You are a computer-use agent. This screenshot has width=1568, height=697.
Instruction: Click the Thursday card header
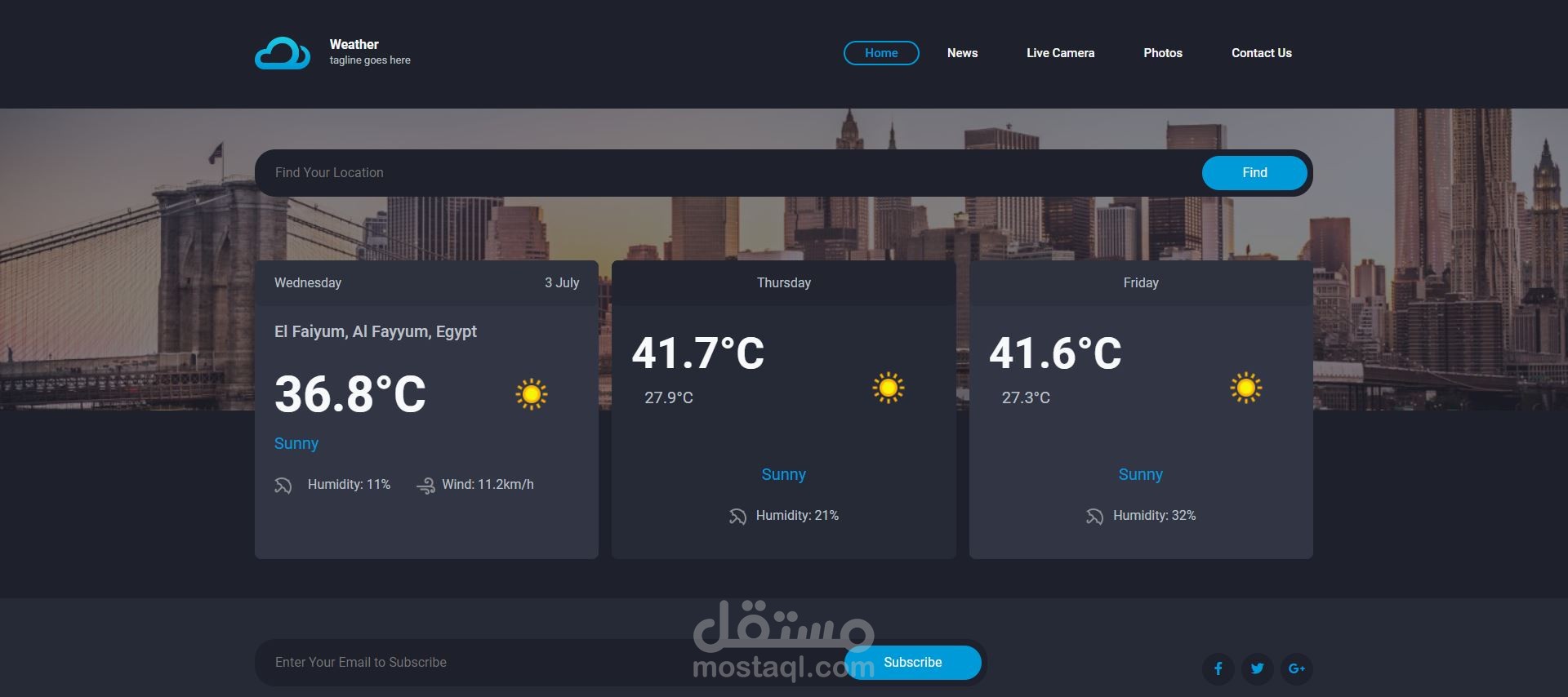tap(784, 283)
